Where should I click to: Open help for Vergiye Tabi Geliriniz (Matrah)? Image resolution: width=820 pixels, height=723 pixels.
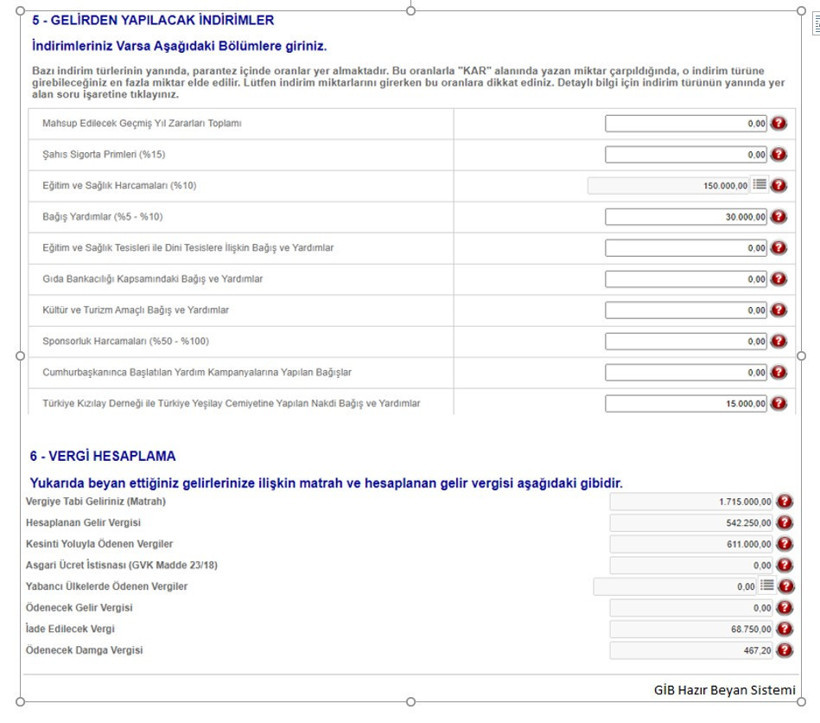point(785,502)
